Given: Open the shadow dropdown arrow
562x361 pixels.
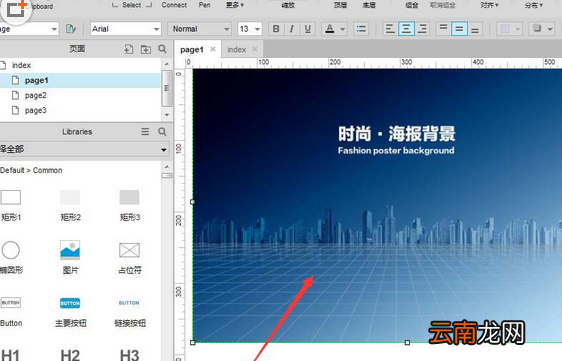Looking at the screenshot, I should pos(550,29).
